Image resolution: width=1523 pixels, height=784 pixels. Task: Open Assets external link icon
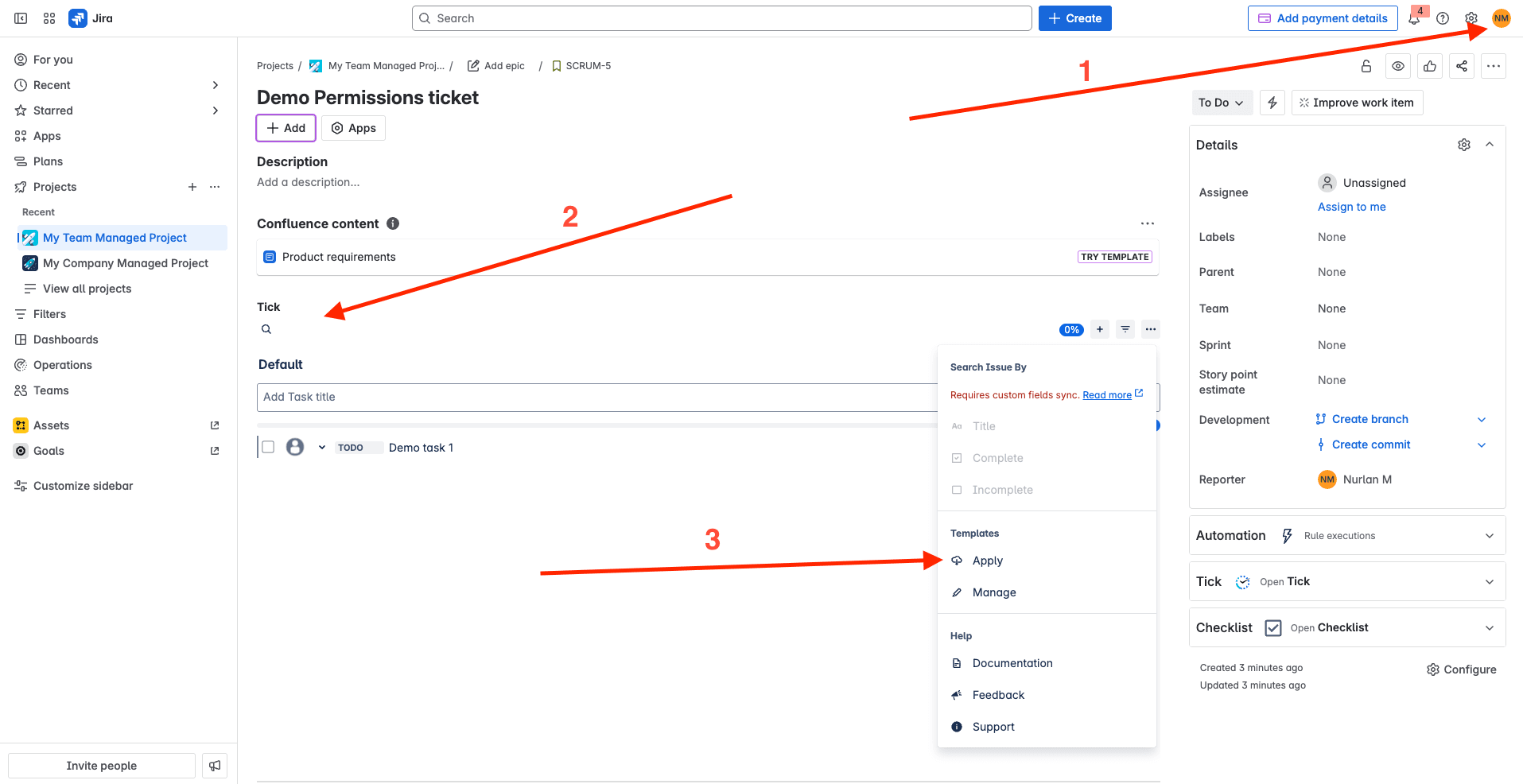(215, 425)
